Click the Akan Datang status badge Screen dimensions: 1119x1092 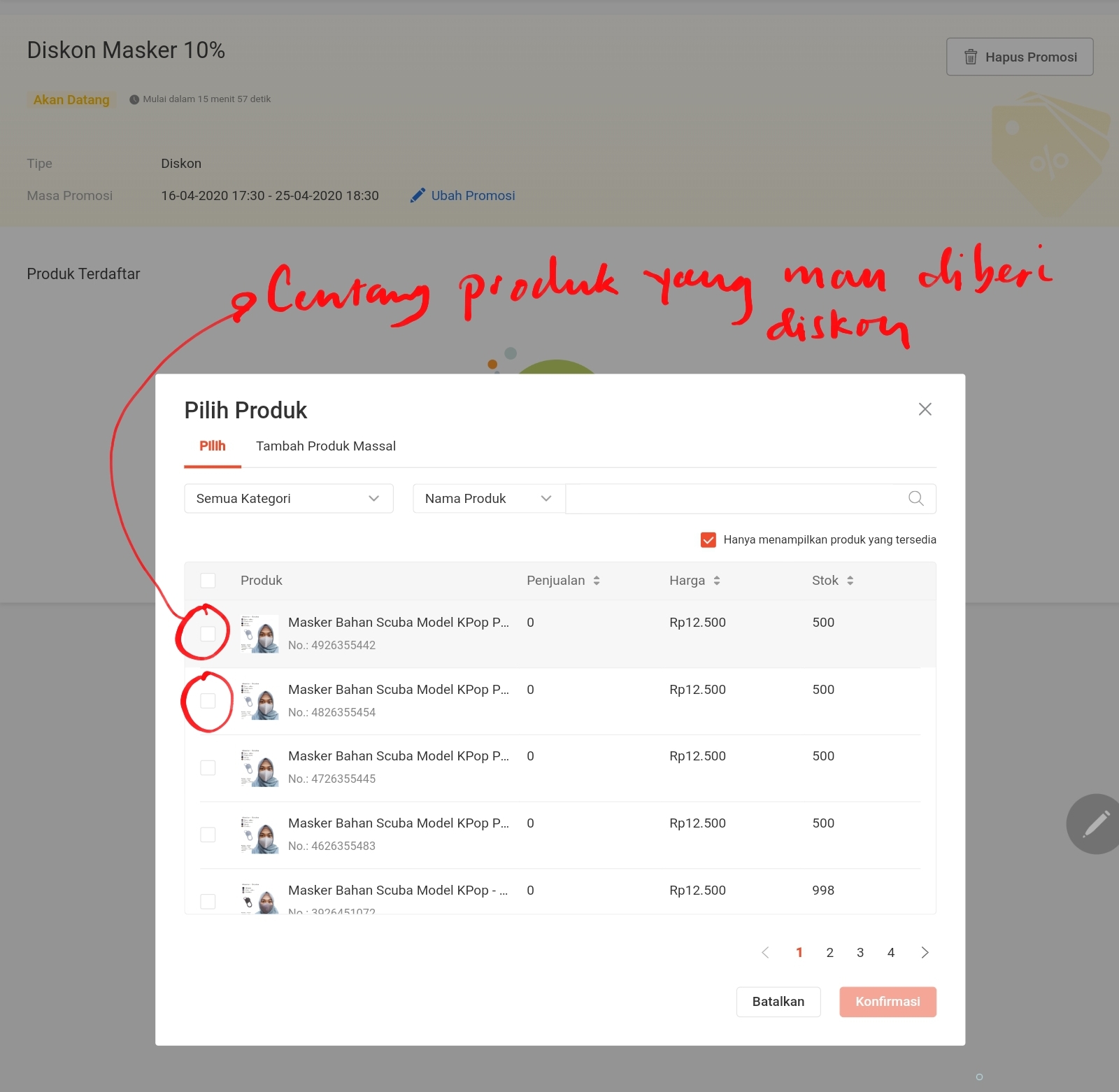pos(71,99)
